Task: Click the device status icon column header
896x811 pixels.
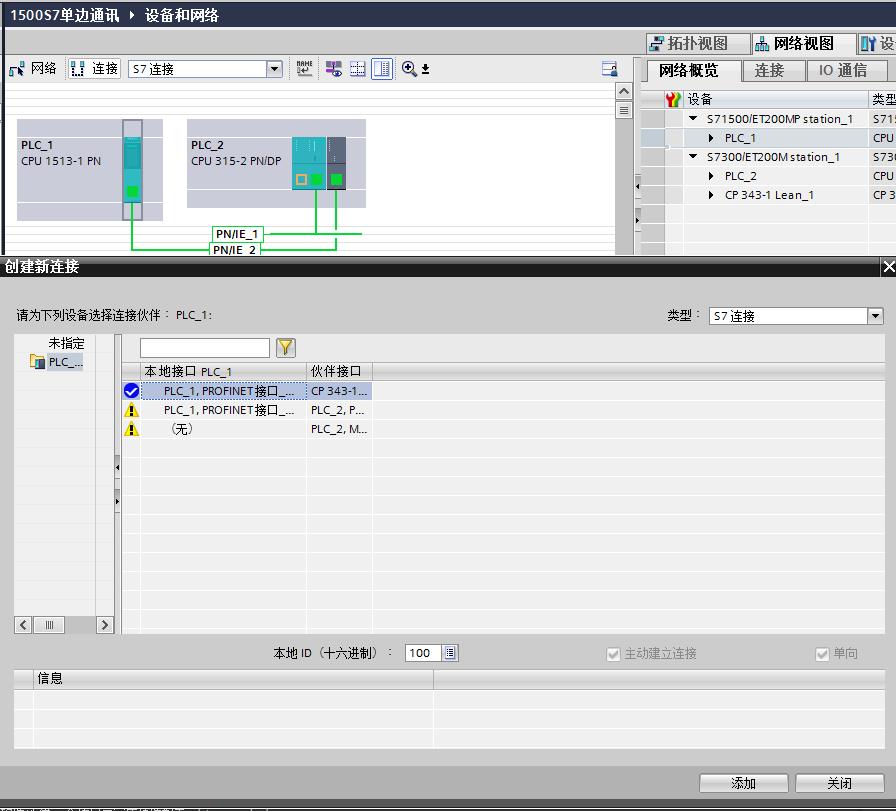Action: [673, 99]
